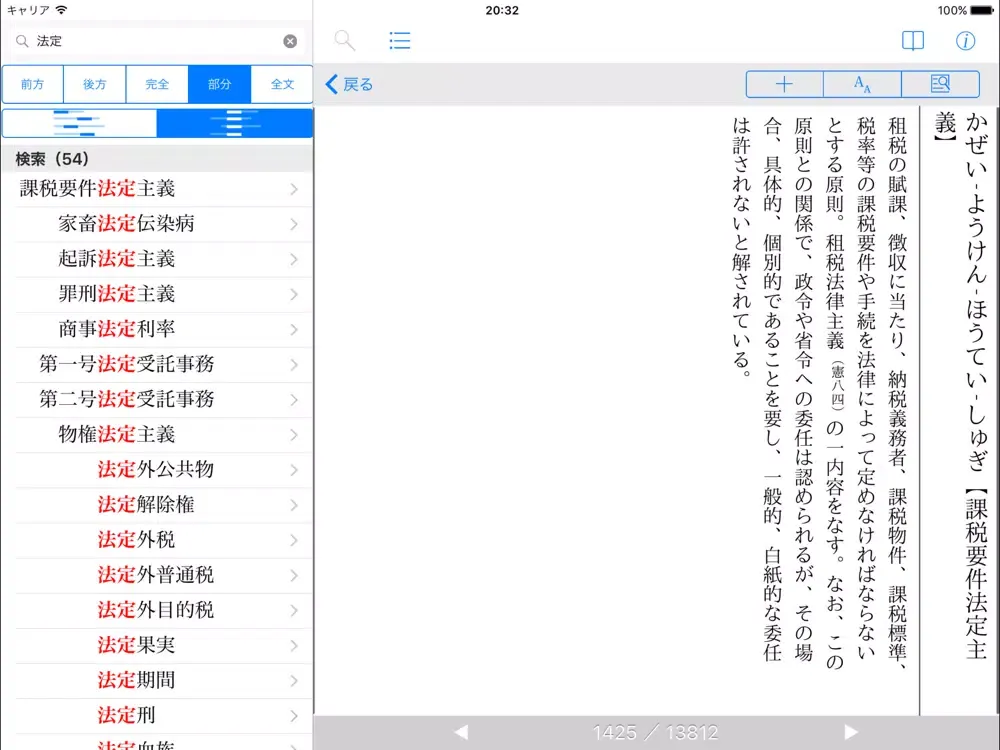Tap the battery indicator in status bar
1000x750 pixels.
(x=982, y=10)
